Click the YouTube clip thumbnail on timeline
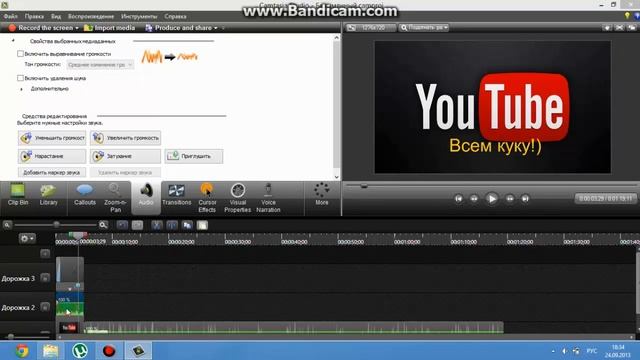The image size is (640, 360). click(69, 327)
